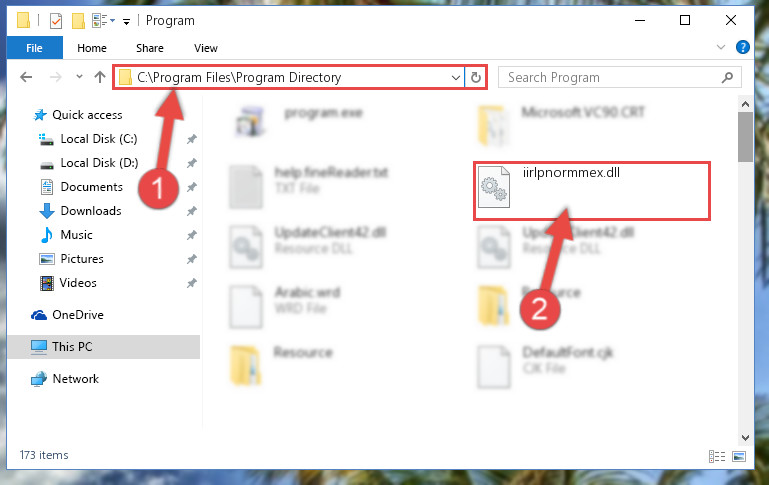Open the Help question mark icon
Viewport: 769px width, 485px height.
pyautogui.click(x=743, y=47)
